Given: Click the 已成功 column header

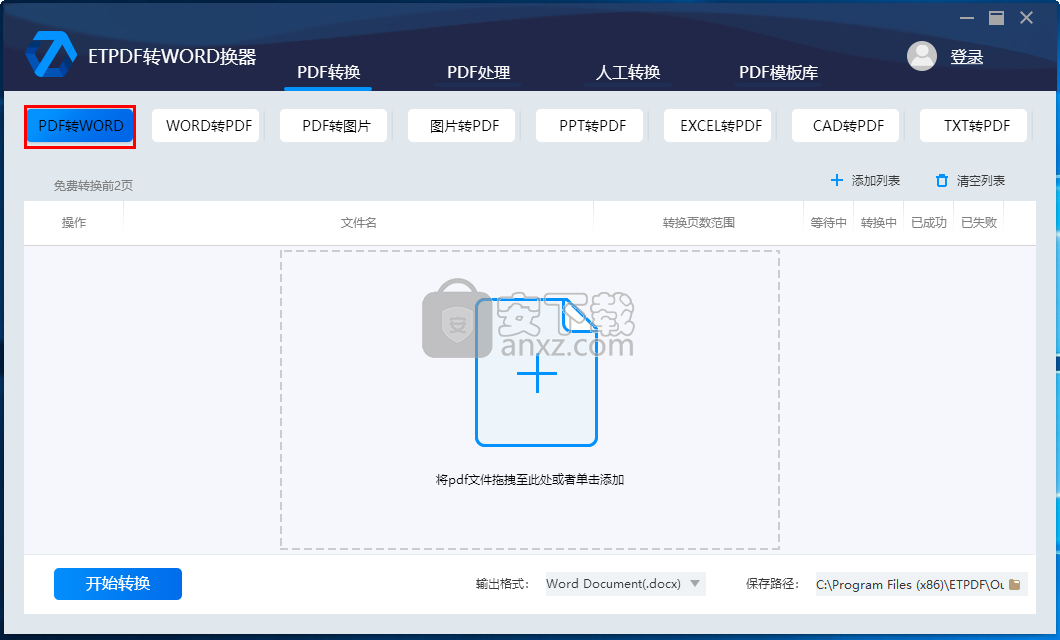Looking at the screenshot, I should [929, 223].
